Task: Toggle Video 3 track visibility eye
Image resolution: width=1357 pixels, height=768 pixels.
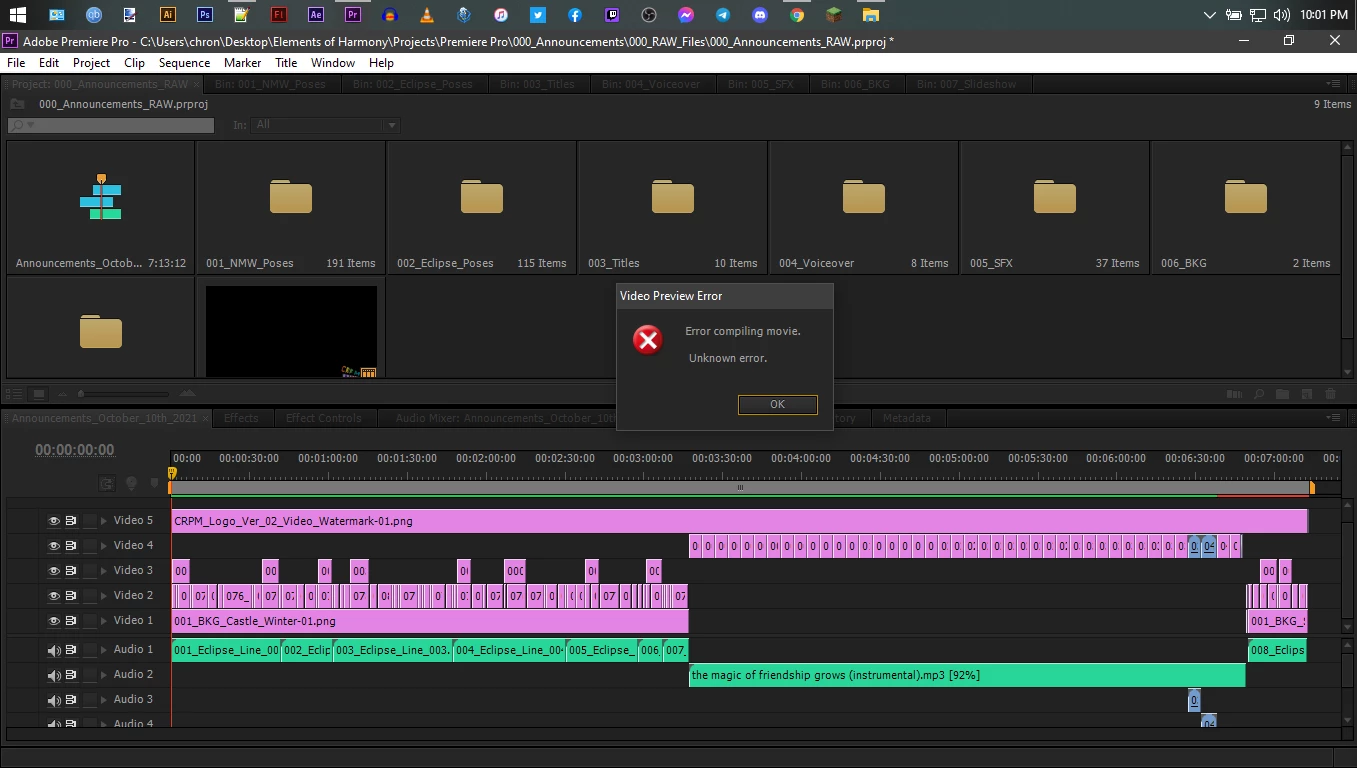Action: [54, 571]
